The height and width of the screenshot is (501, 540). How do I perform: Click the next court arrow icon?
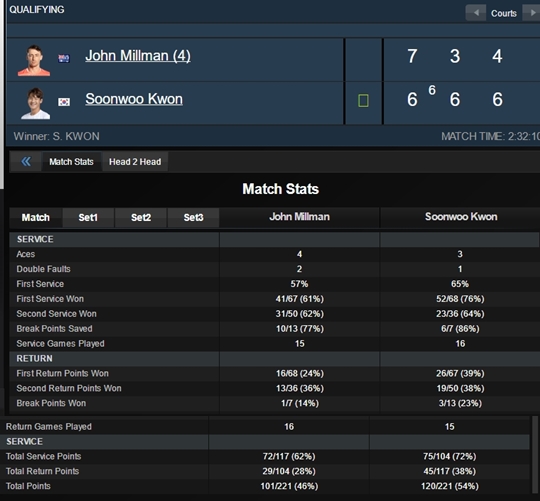point(531,13)
